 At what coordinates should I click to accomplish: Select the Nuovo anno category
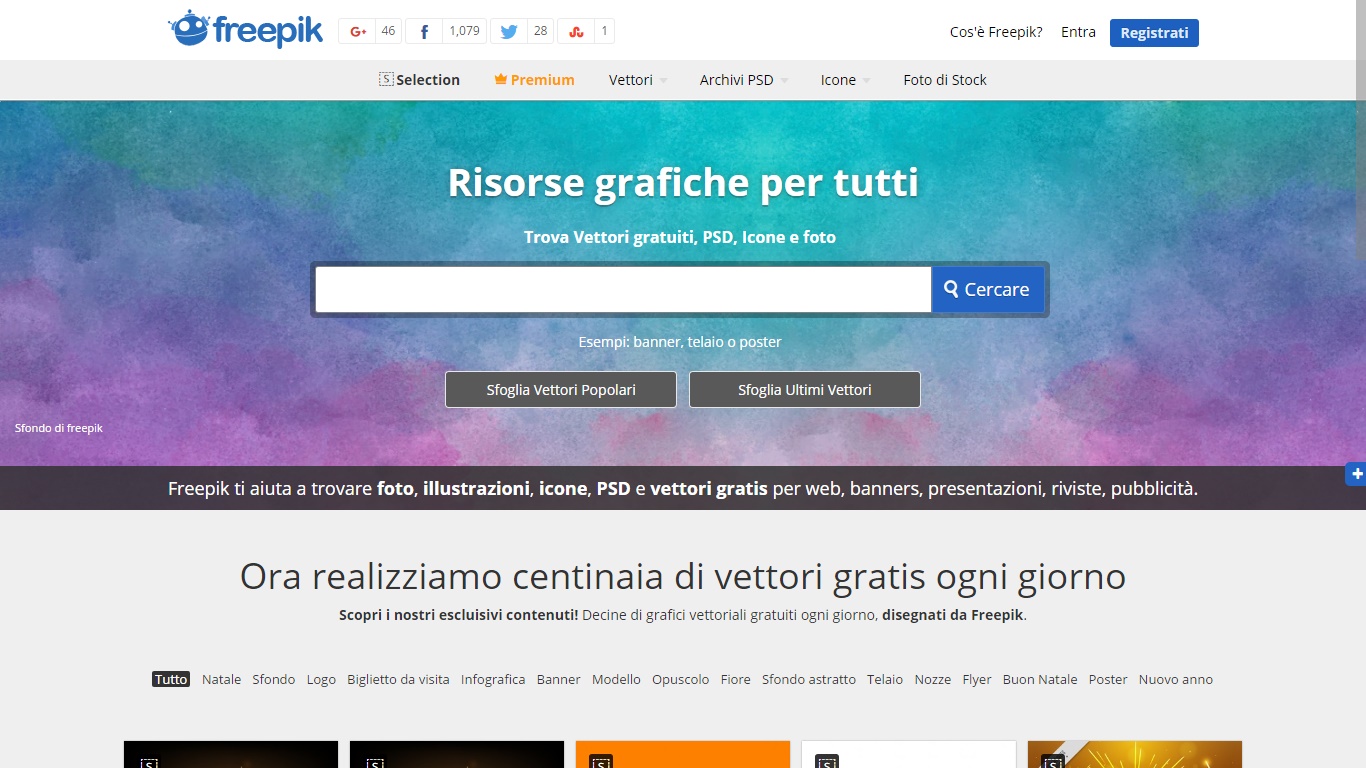pos(1176,679)
